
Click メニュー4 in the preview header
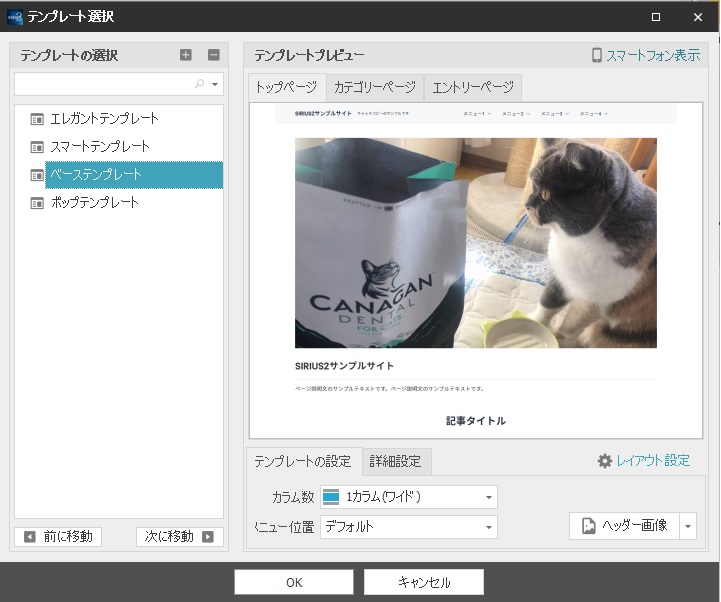coord(594,114)
